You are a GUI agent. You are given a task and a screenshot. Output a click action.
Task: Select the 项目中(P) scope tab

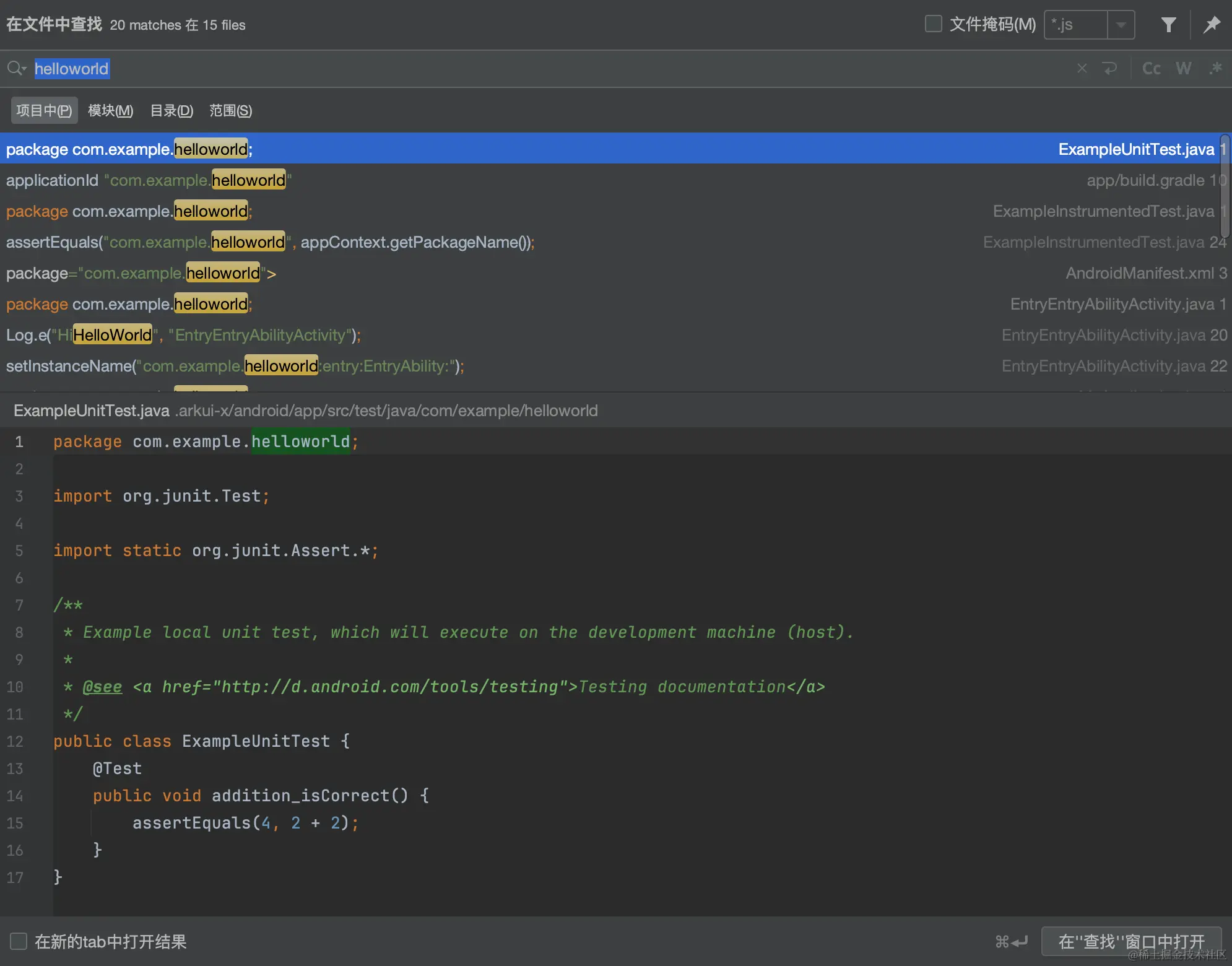point(44,110)
